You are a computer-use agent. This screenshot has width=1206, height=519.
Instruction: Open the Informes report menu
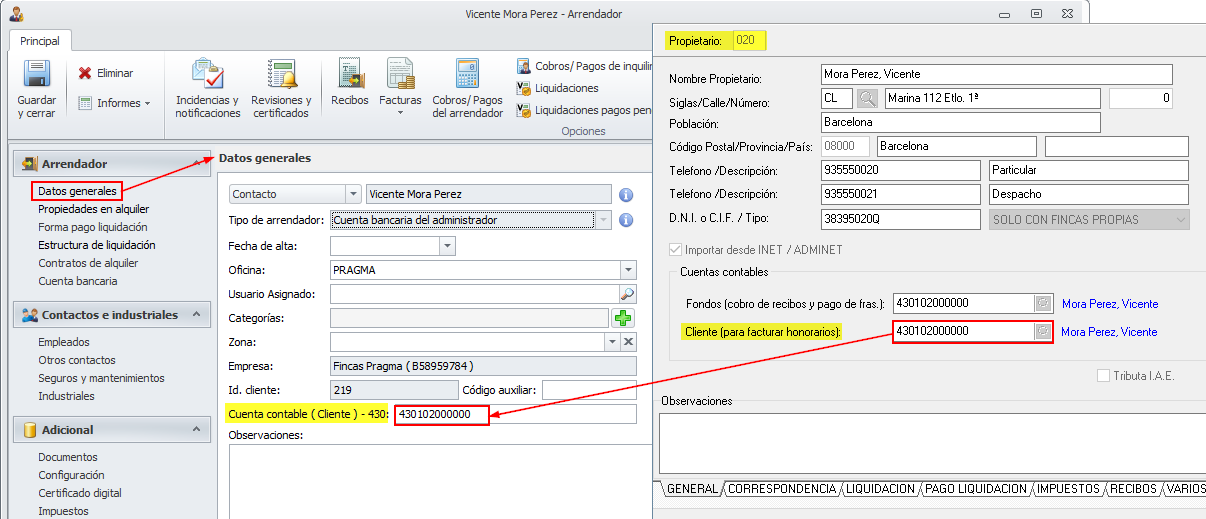click(x=114, y=103)
